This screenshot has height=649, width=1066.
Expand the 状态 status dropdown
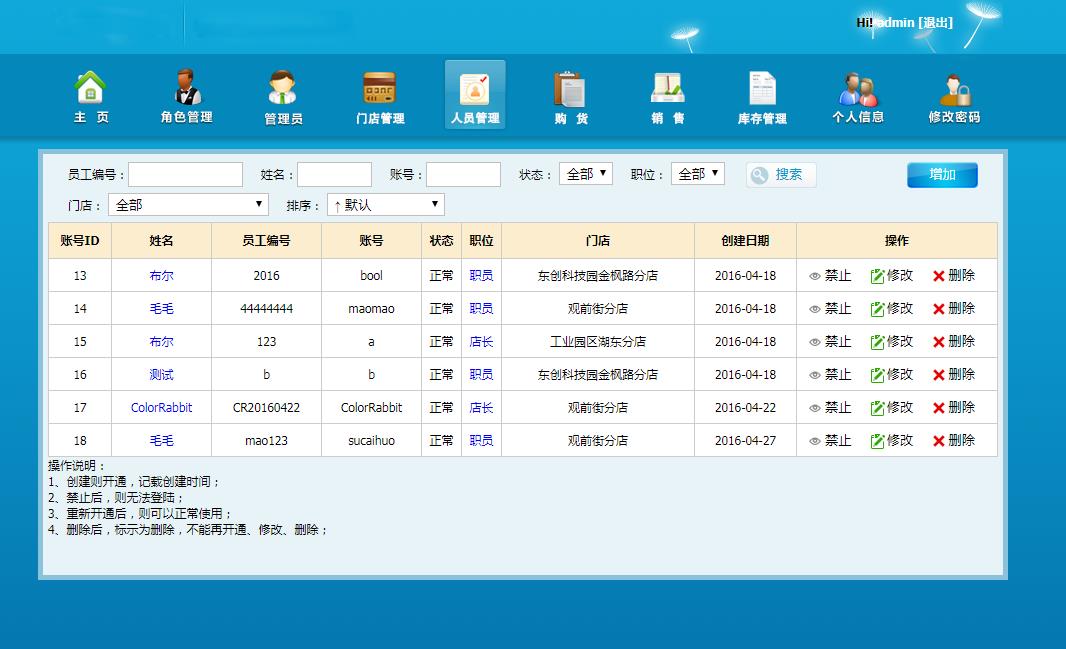(585, 174)
